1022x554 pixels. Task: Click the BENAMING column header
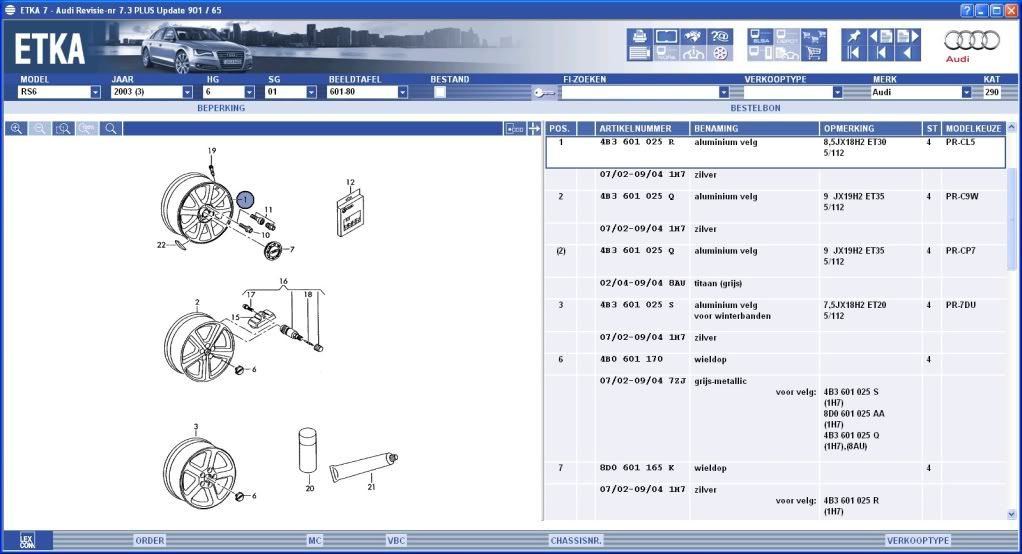(754, 128)
